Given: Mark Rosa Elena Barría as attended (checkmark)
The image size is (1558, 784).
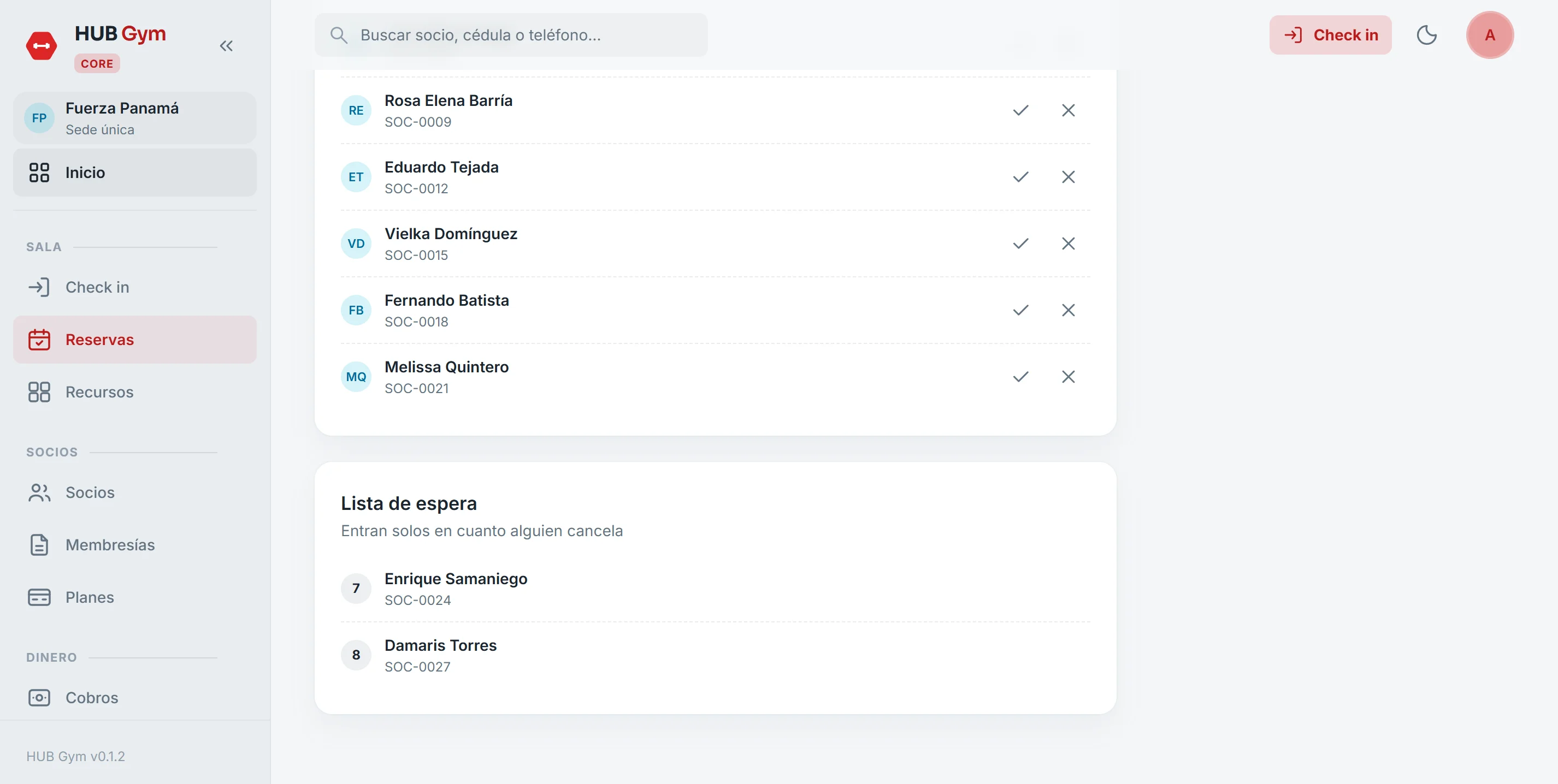Looking at the screenshot, I should (1021, 111).
